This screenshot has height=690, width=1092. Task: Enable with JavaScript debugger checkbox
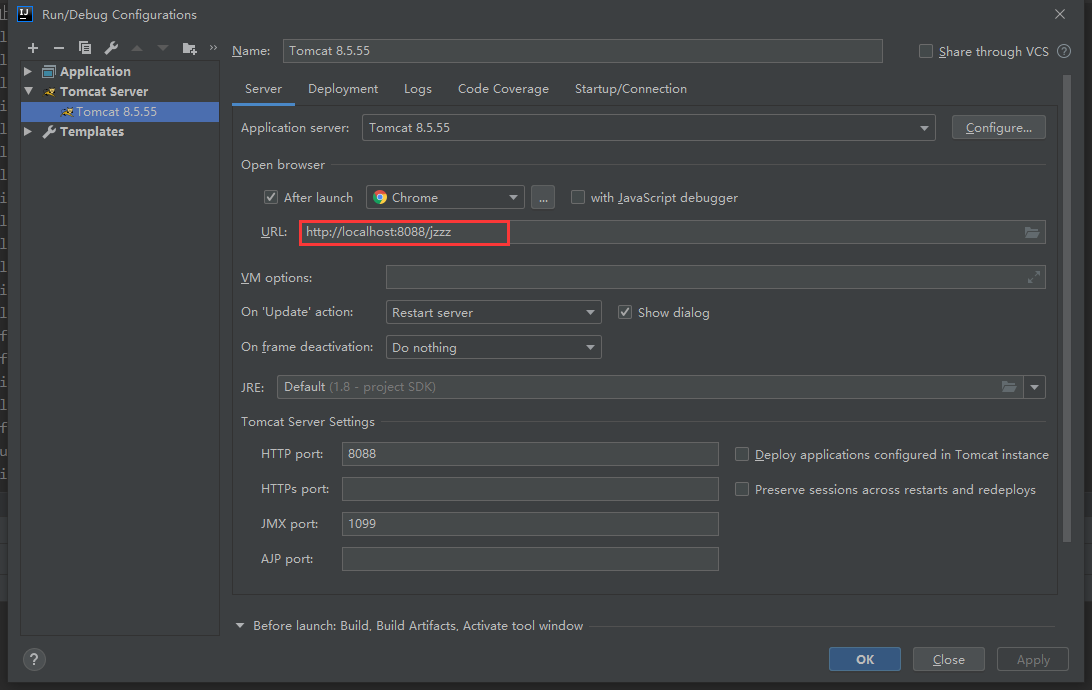578,197
